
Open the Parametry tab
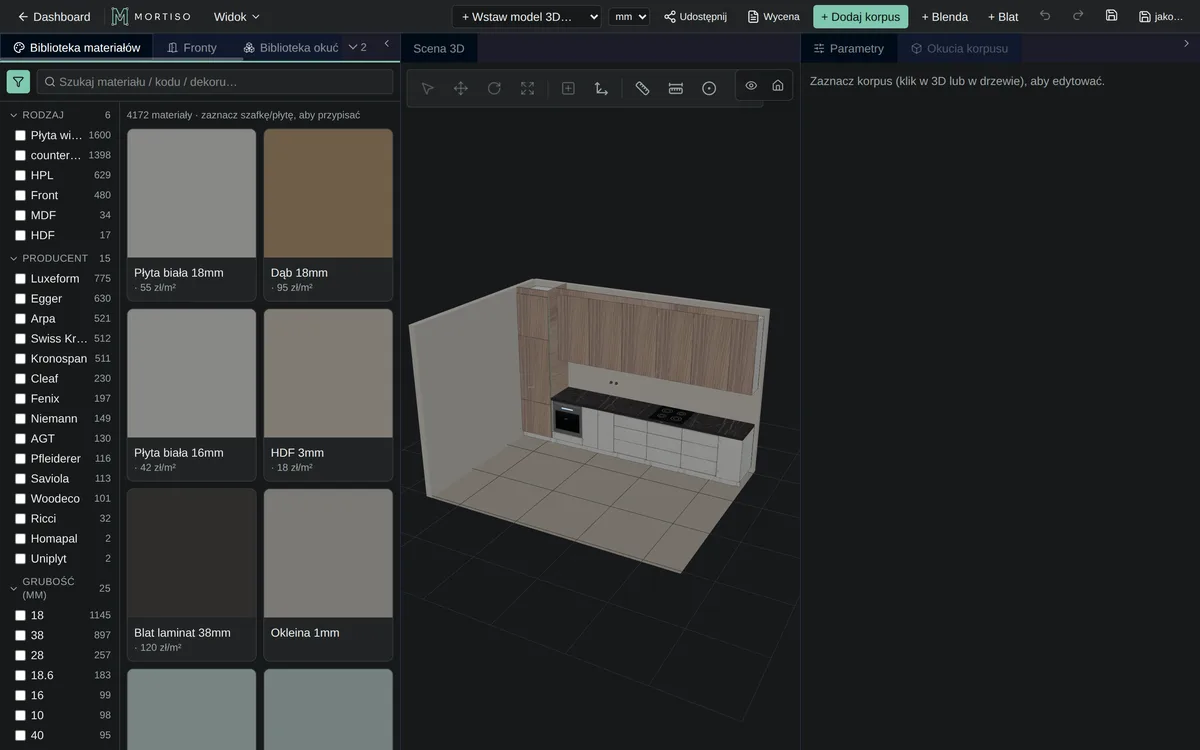pos(849,48)
